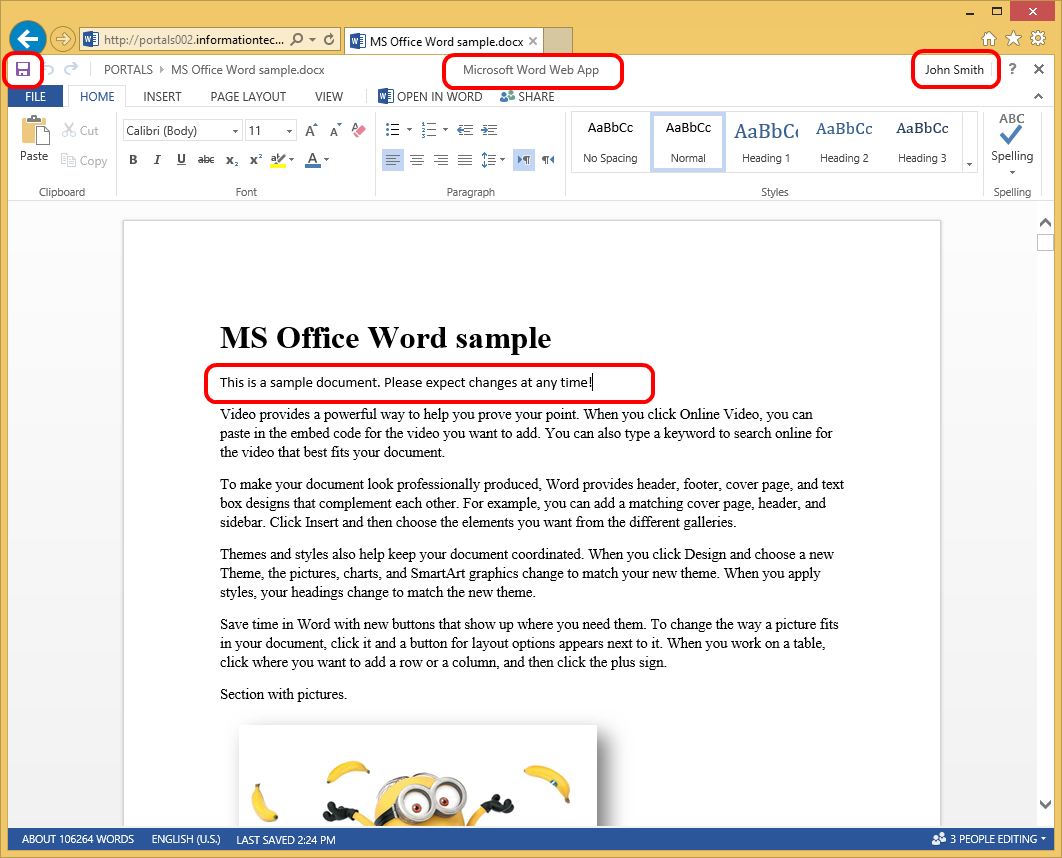
Task: Click the Save floppy disk icon
Action: click(23, 69)
